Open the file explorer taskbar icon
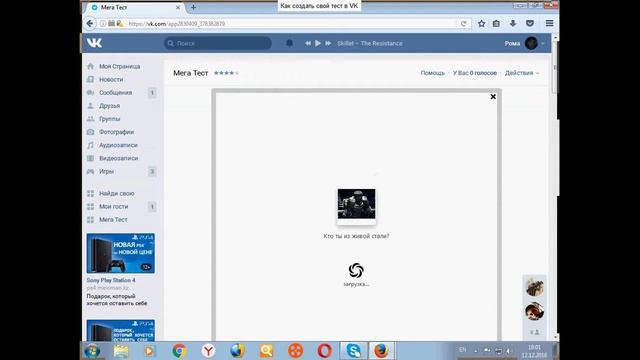Screen dimensions: 640x360 click(121, 351)
